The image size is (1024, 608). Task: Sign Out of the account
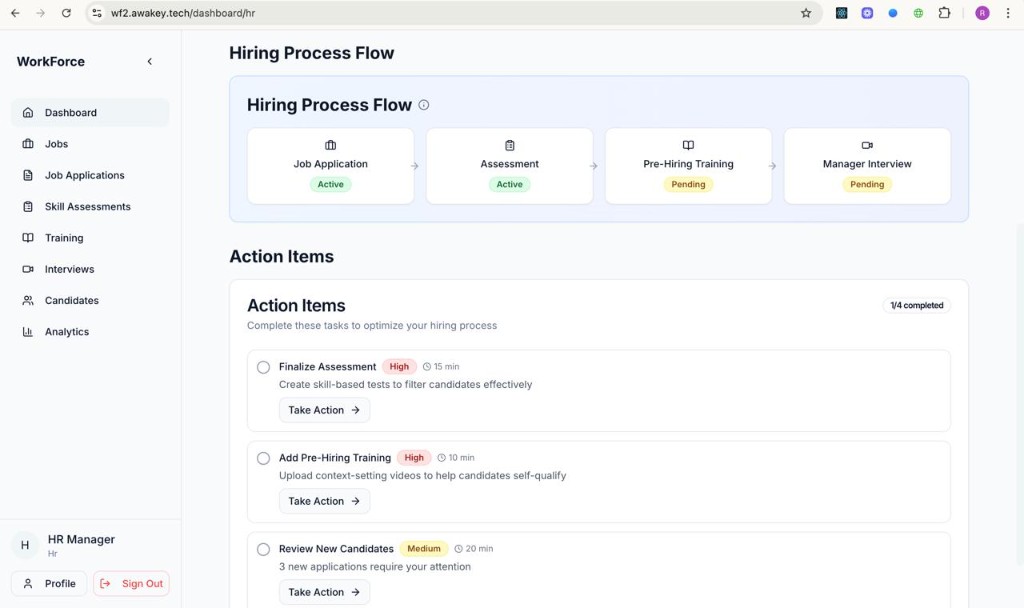131,584
